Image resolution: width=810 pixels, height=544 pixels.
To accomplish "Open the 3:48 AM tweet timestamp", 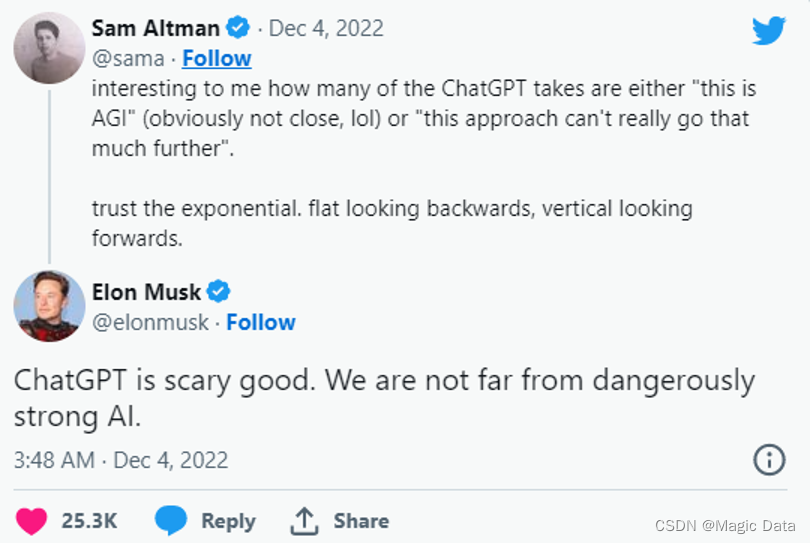I will pos(121,460).
